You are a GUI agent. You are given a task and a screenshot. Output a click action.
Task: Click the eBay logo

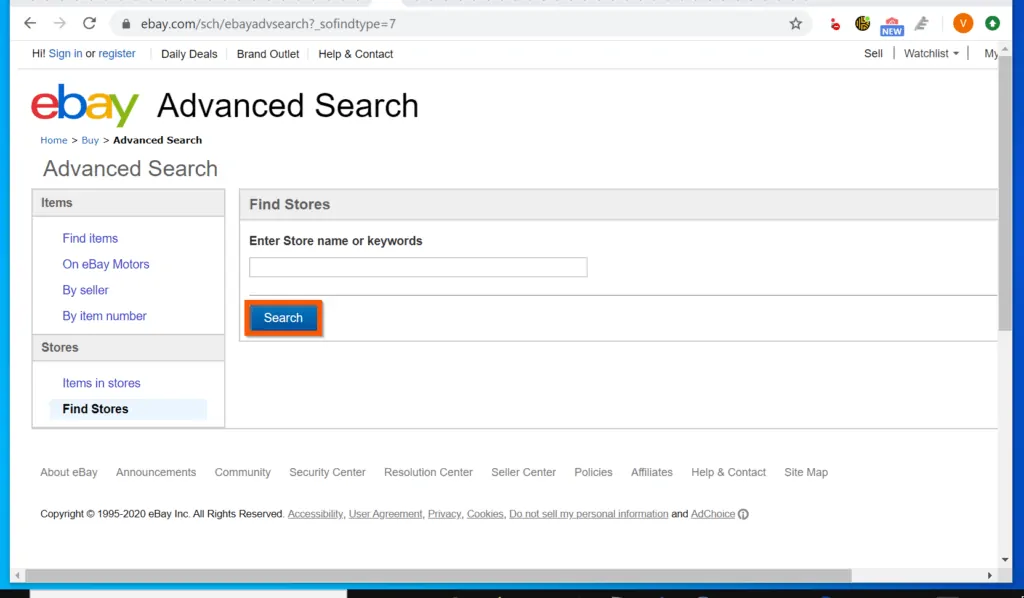85,104
